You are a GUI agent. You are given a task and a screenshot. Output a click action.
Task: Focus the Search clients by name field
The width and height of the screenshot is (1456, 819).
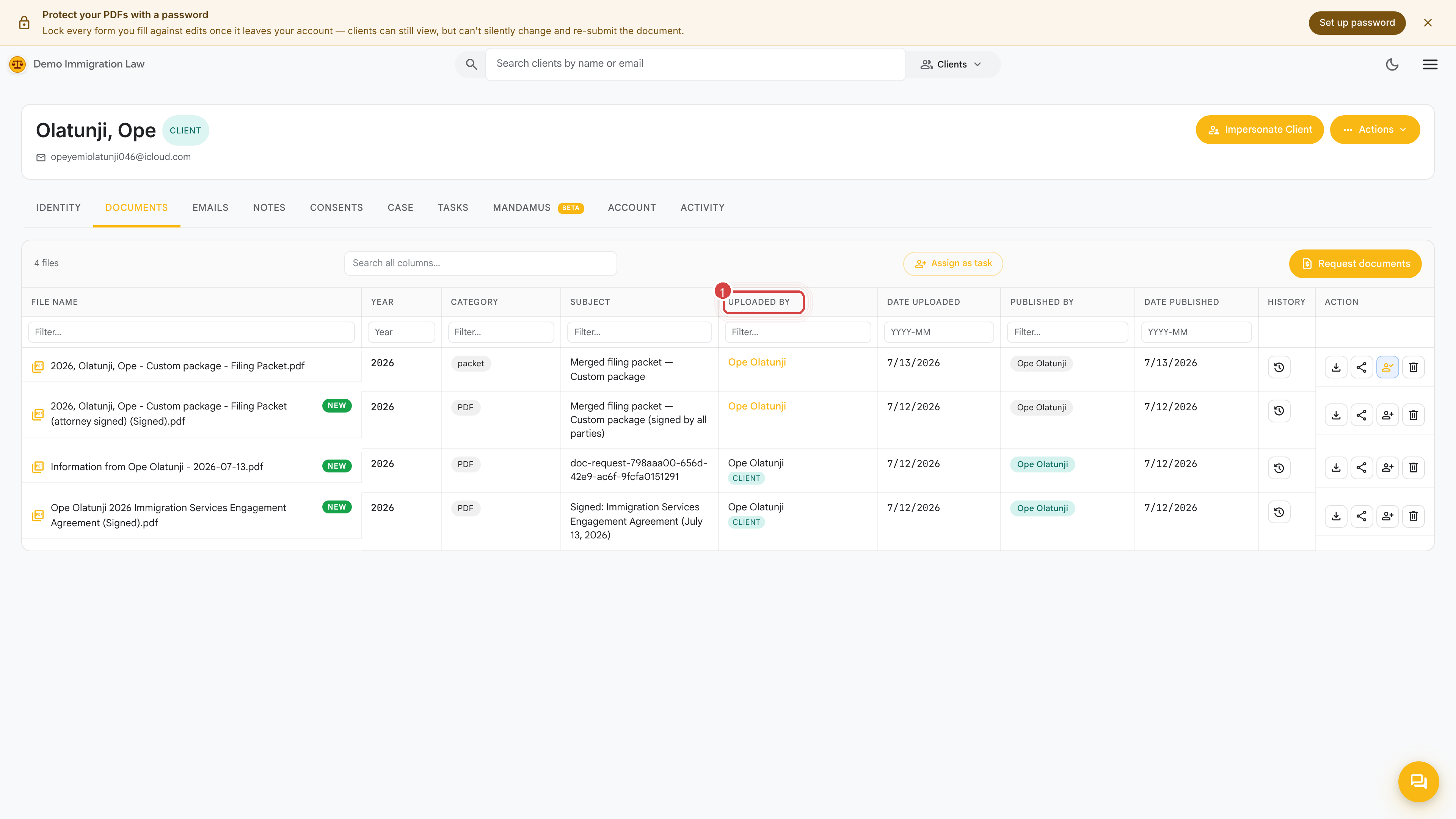pos(695,64)
